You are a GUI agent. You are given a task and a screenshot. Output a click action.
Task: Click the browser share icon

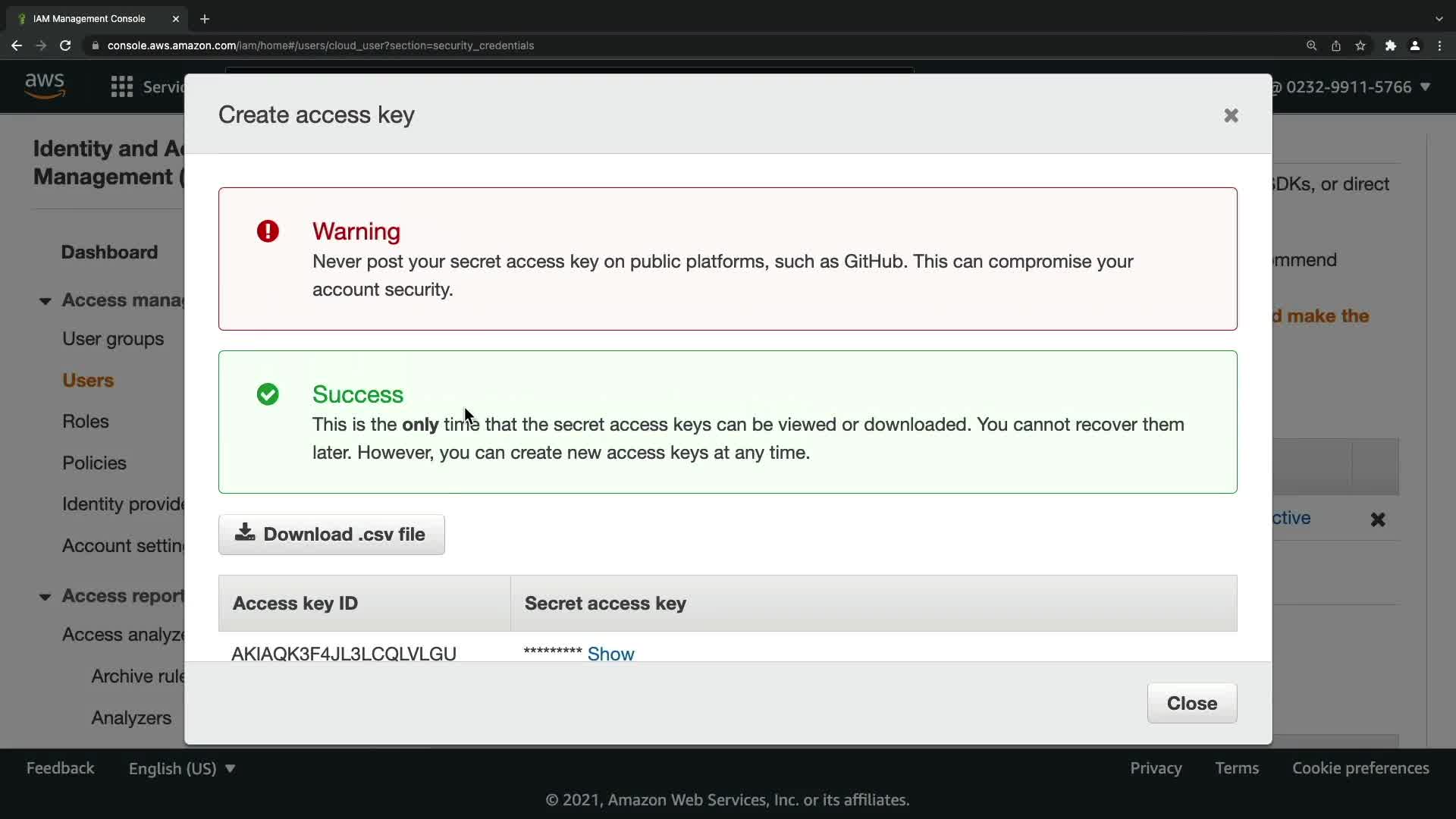pyautogui.click(x=1335, y=45)
